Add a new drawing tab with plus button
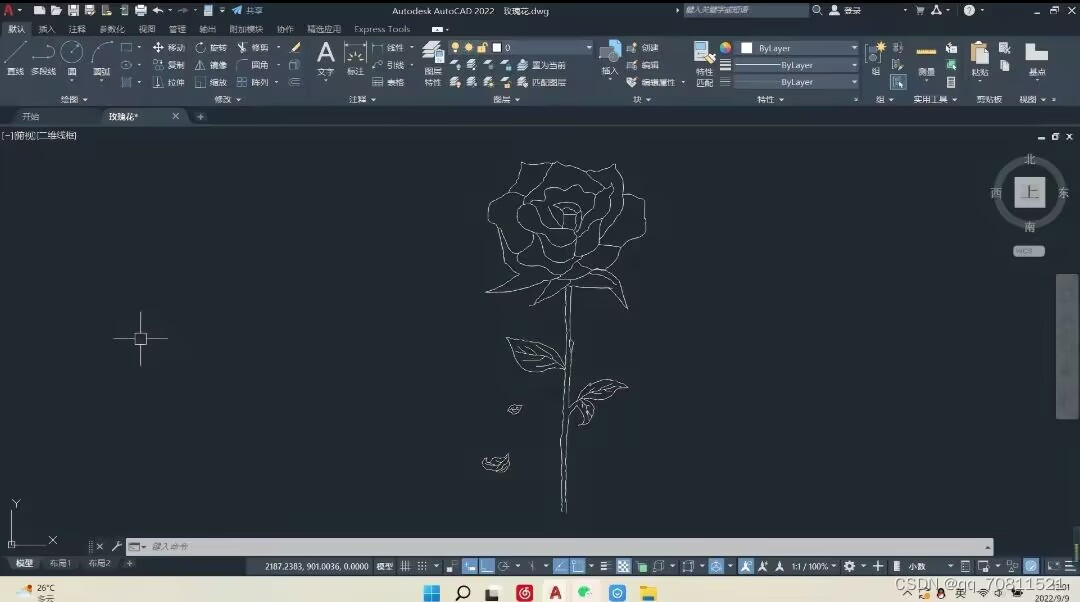The image size is (1080, 602). 200,116
